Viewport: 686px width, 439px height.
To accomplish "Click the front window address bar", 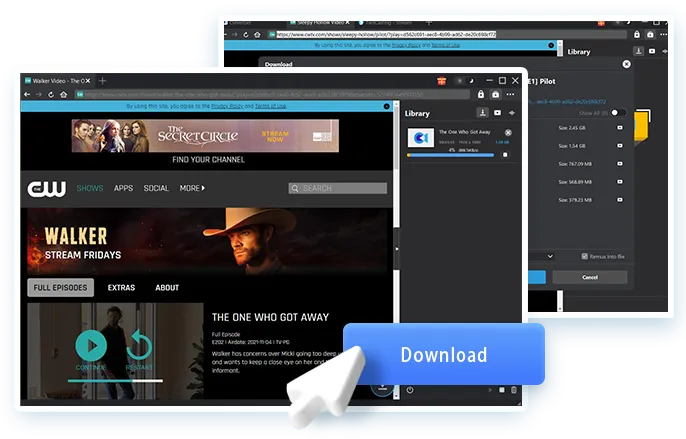I will coord(272,95).
